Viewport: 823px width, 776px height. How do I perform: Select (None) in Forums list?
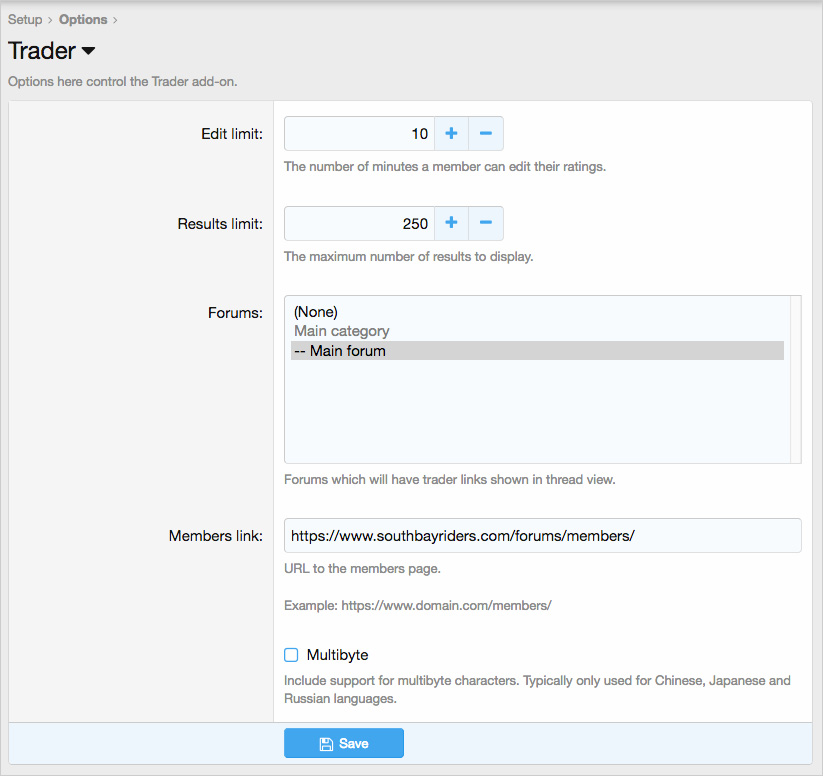click(x=316, y=312)
